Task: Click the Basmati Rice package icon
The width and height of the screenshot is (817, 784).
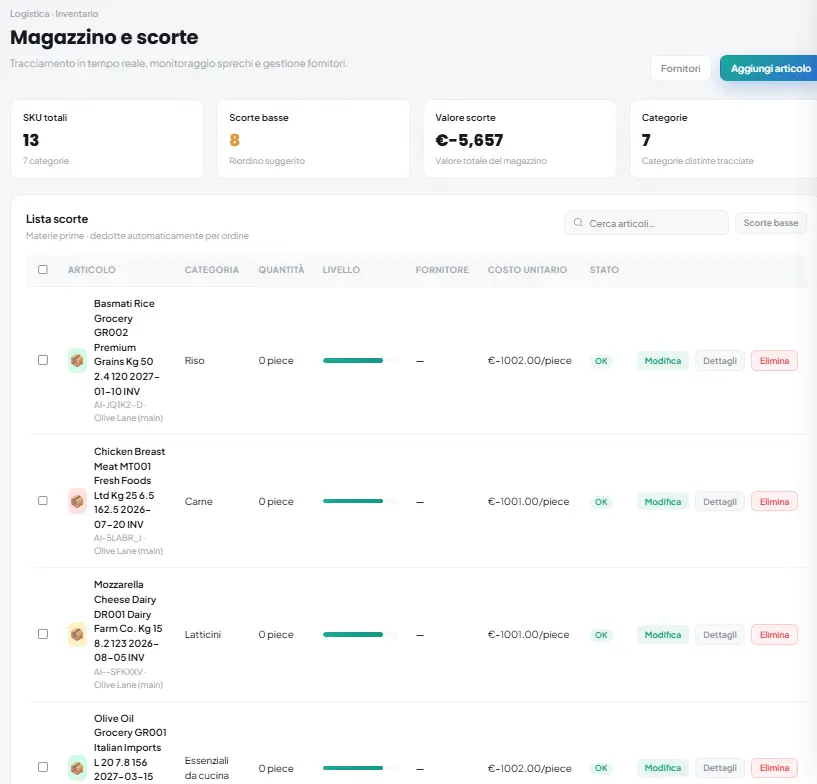Action: pos(77,360)
